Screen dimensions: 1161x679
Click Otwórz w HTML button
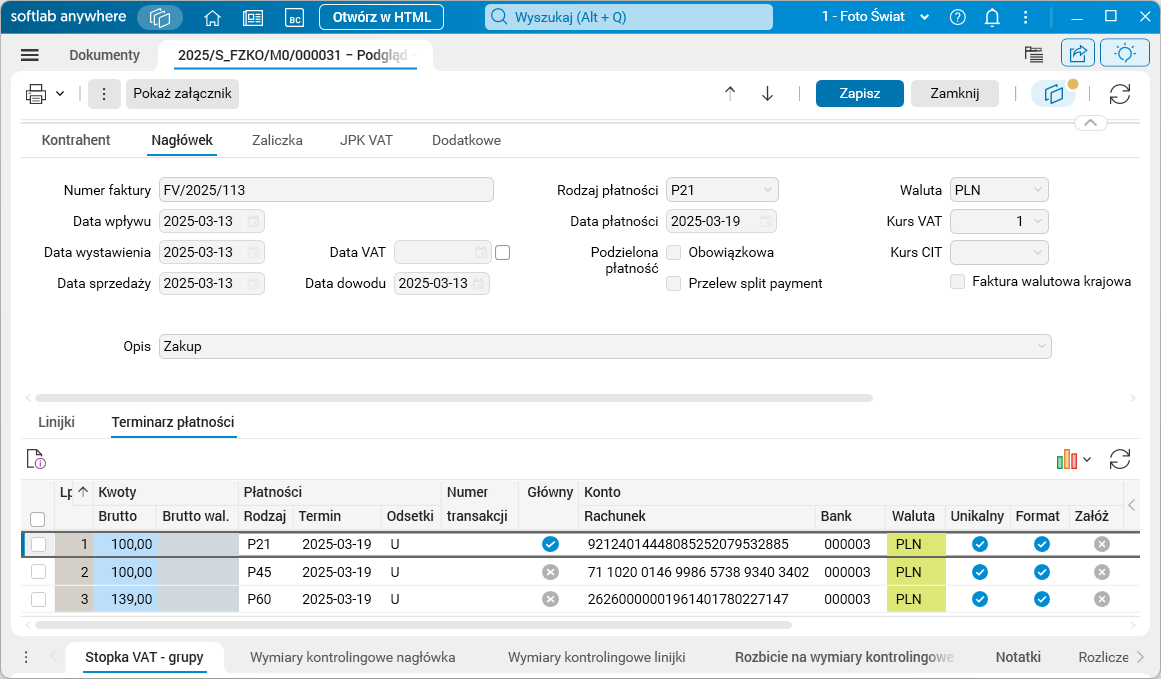[x=381, y=17]
